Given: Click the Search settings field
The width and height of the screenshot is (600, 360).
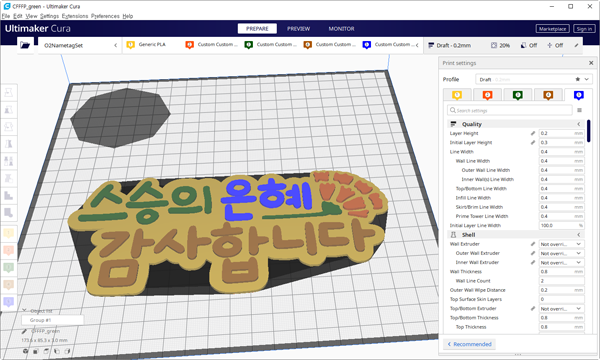Looking at the screenshot, I should (510, 110).
